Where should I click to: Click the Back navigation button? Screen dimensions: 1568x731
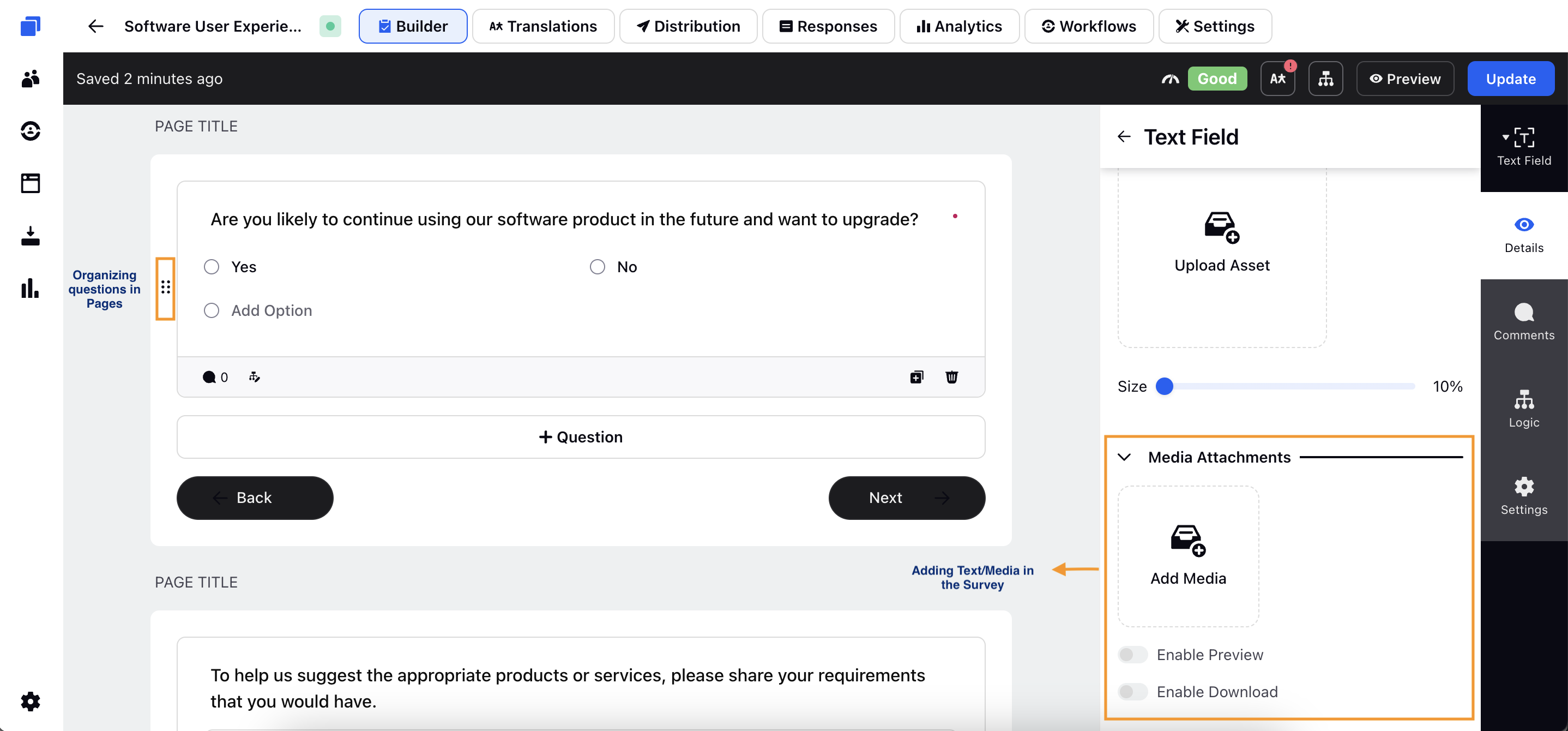[x=255, y=498]
